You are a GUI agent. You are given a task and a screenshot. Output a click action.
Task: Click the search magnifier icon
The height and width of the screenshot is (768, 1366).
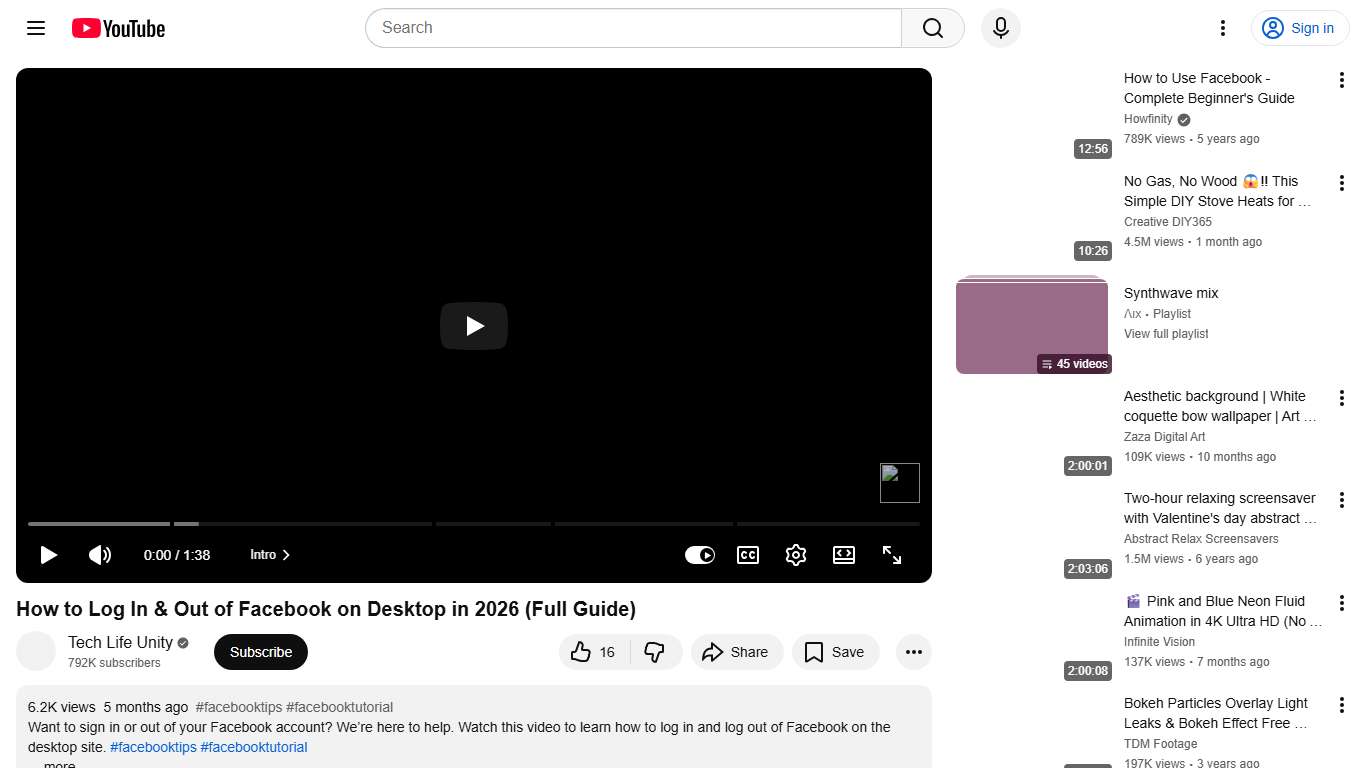(931, 28)
